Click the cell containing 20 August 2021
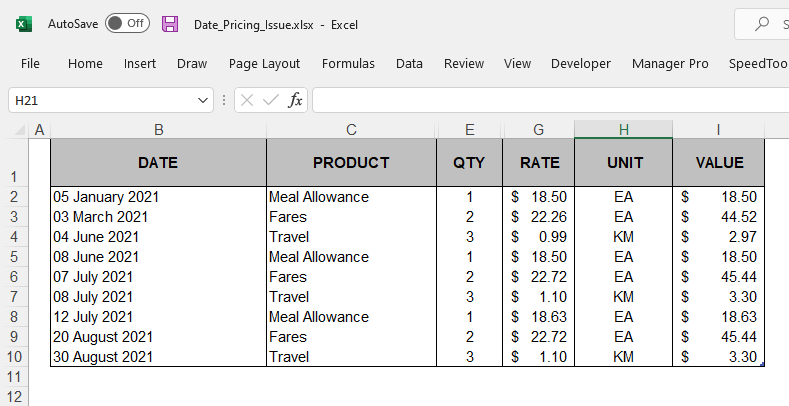 pyautogui.click(x=158, y=337)
